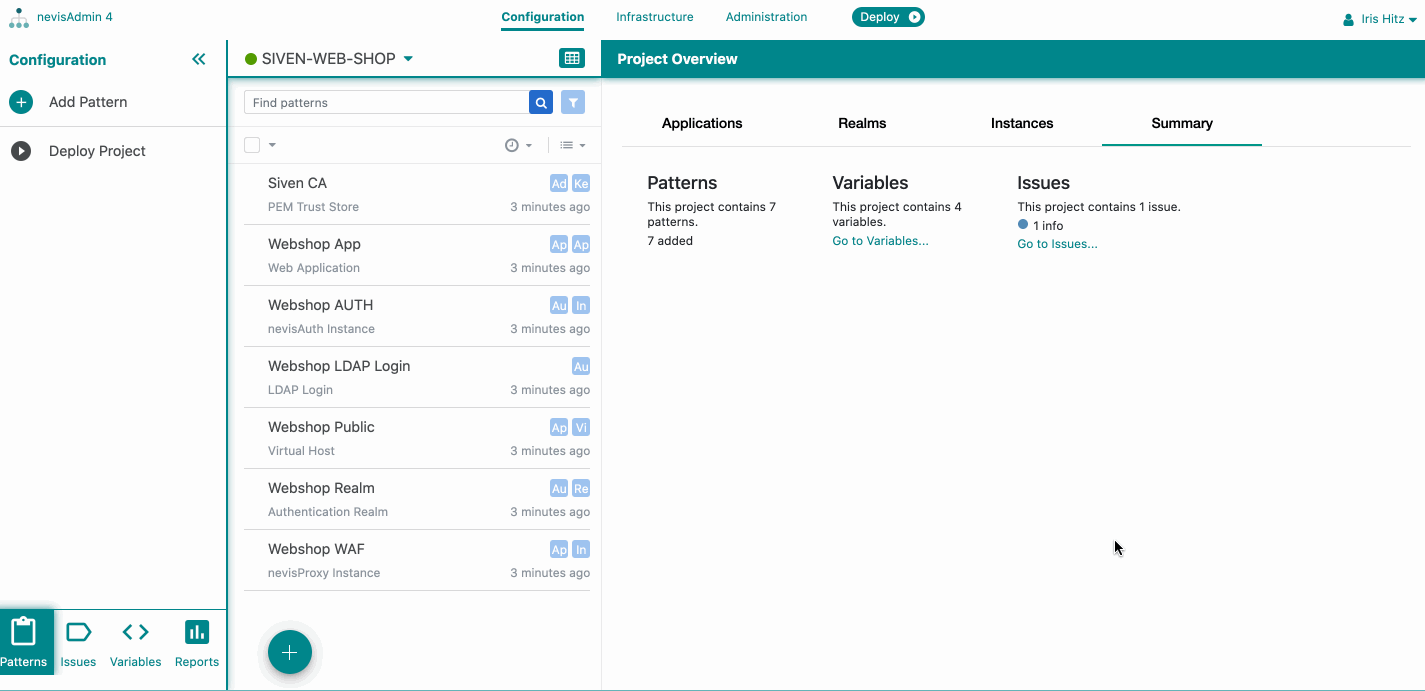Switch to the Realms tab
The width and height of the screenshot is (1425, 691).
click(862, 123)
